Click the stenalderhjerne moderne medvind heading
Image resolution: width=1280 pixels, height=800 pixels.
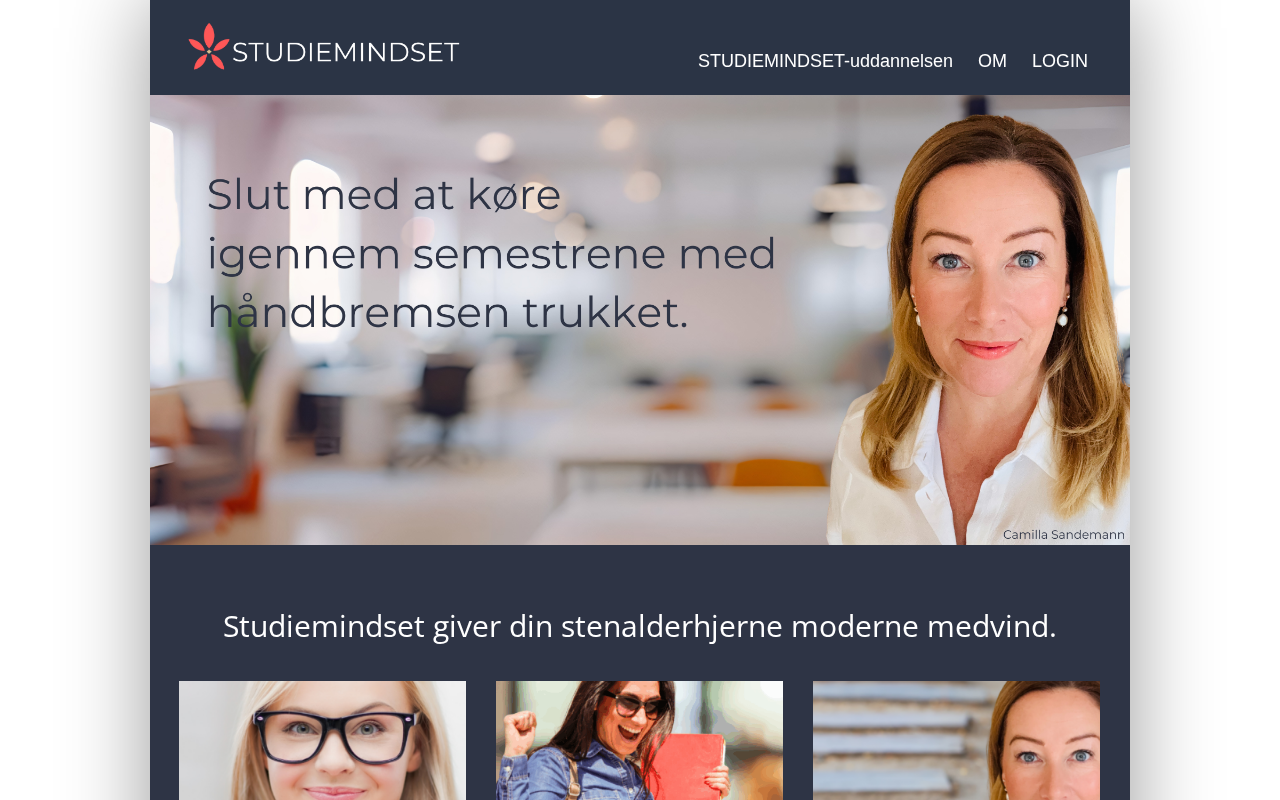[640, 626]
